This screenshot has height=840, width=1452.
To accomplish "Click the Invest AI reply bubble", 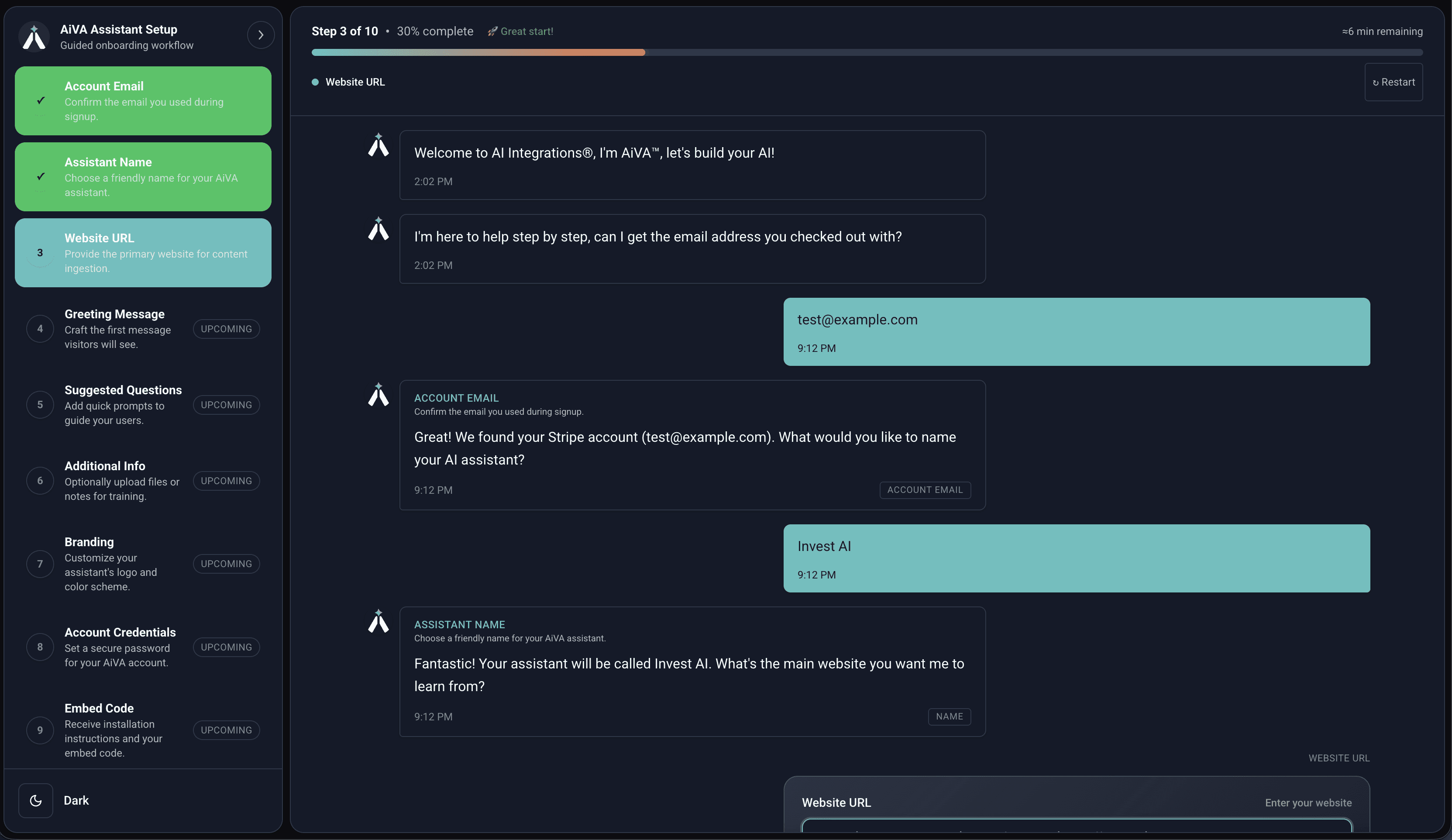I will [x=1076, y=558].
